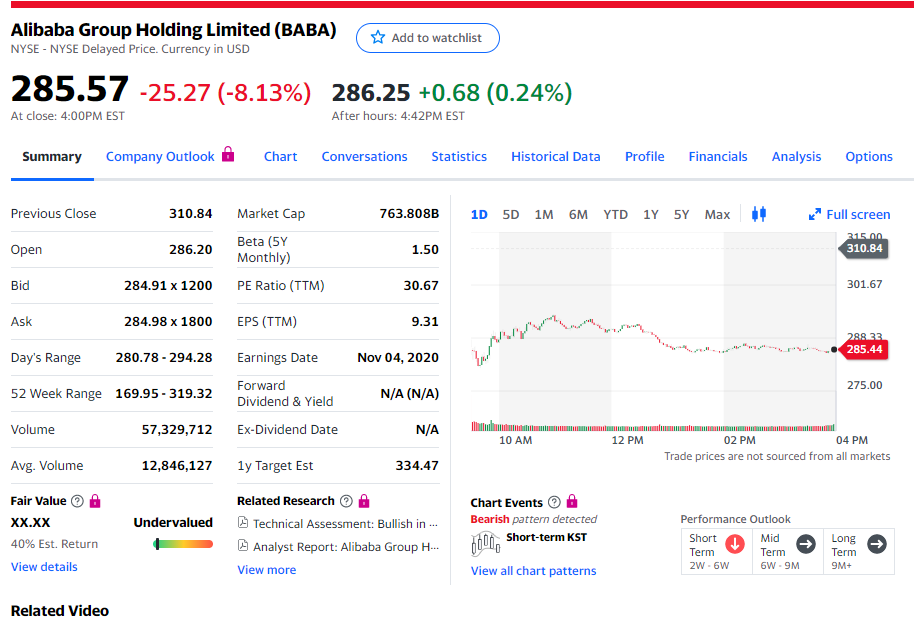Select the 5D chart range

[x=511, y=214]
